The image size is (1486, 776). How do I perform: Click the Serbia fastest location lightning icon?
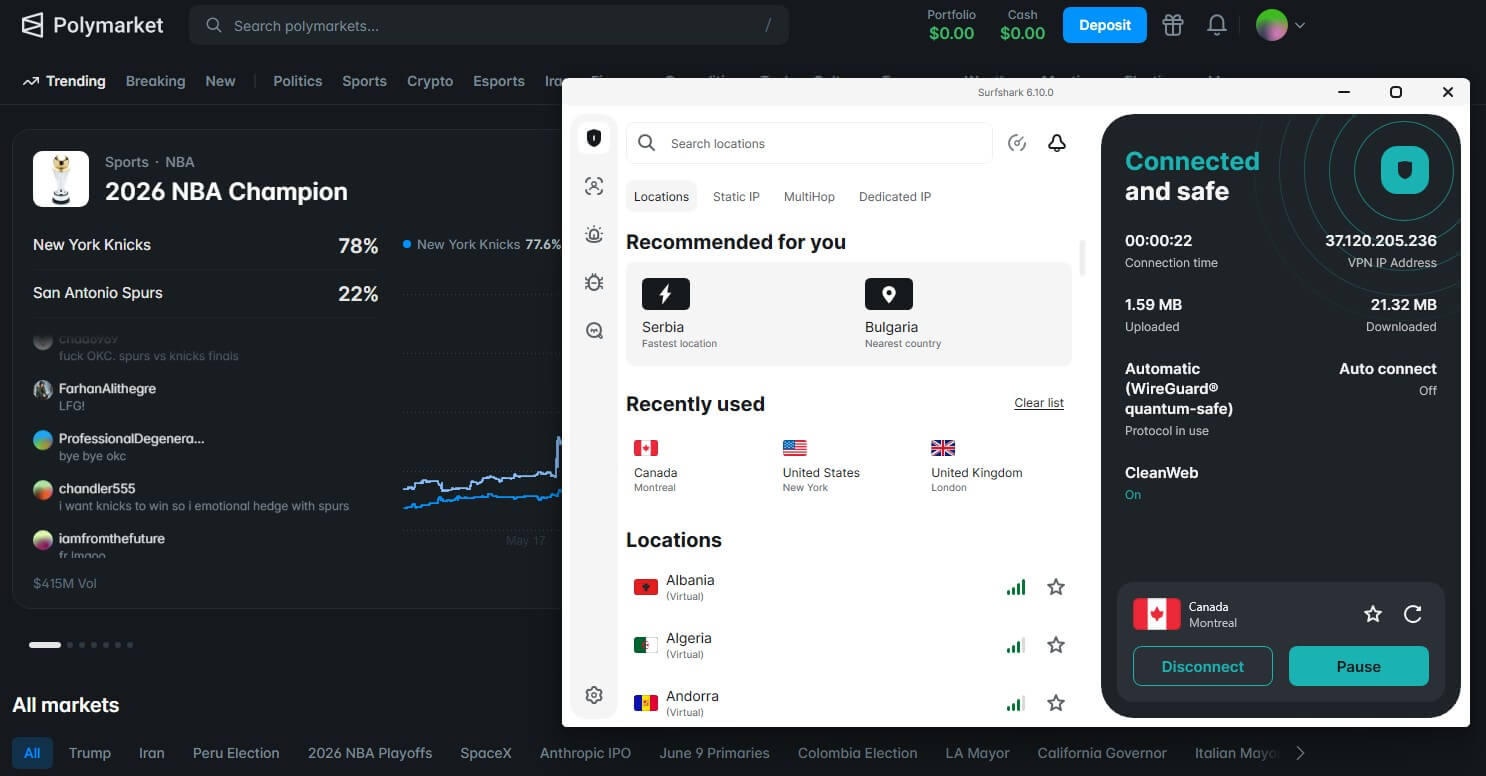point(666,294)
